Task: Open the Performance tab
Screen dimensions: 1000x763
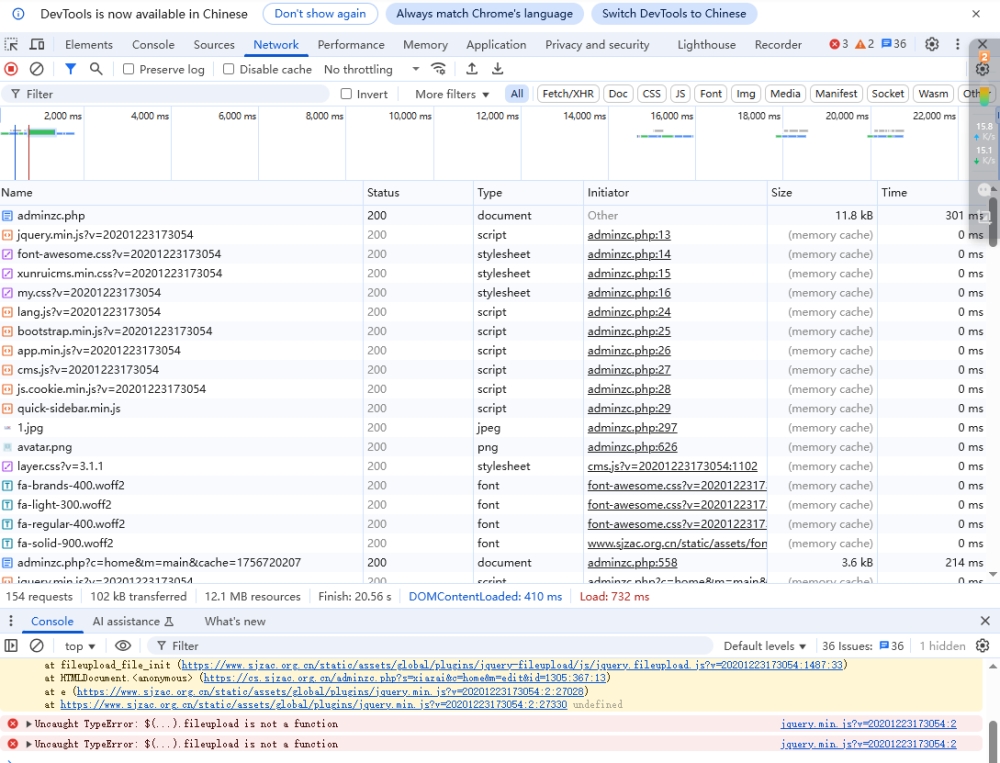Action: [351, 45]
